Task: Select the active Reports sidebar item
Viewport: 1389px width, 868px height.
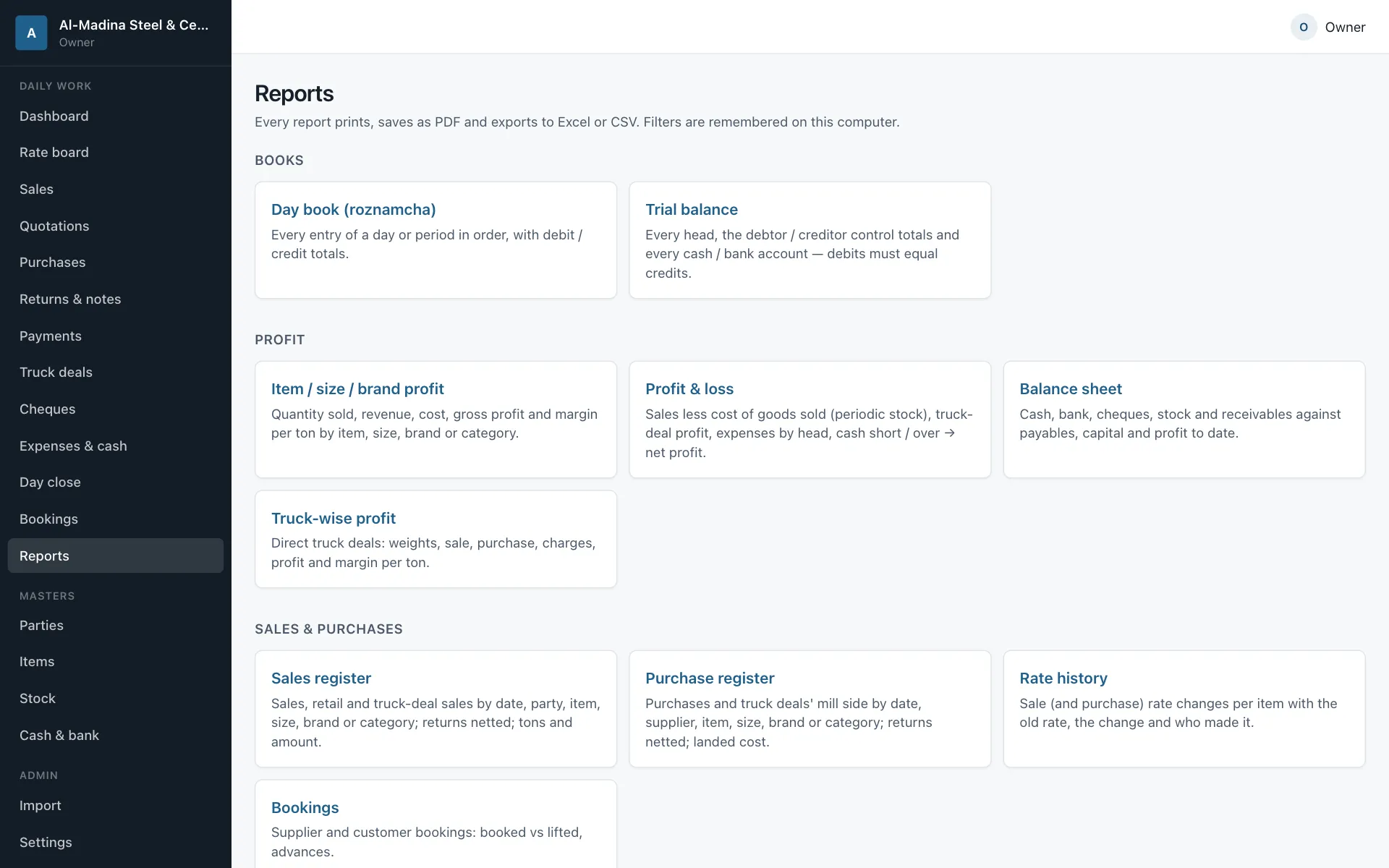Action: pyautogui.click(x=116, y=556)
